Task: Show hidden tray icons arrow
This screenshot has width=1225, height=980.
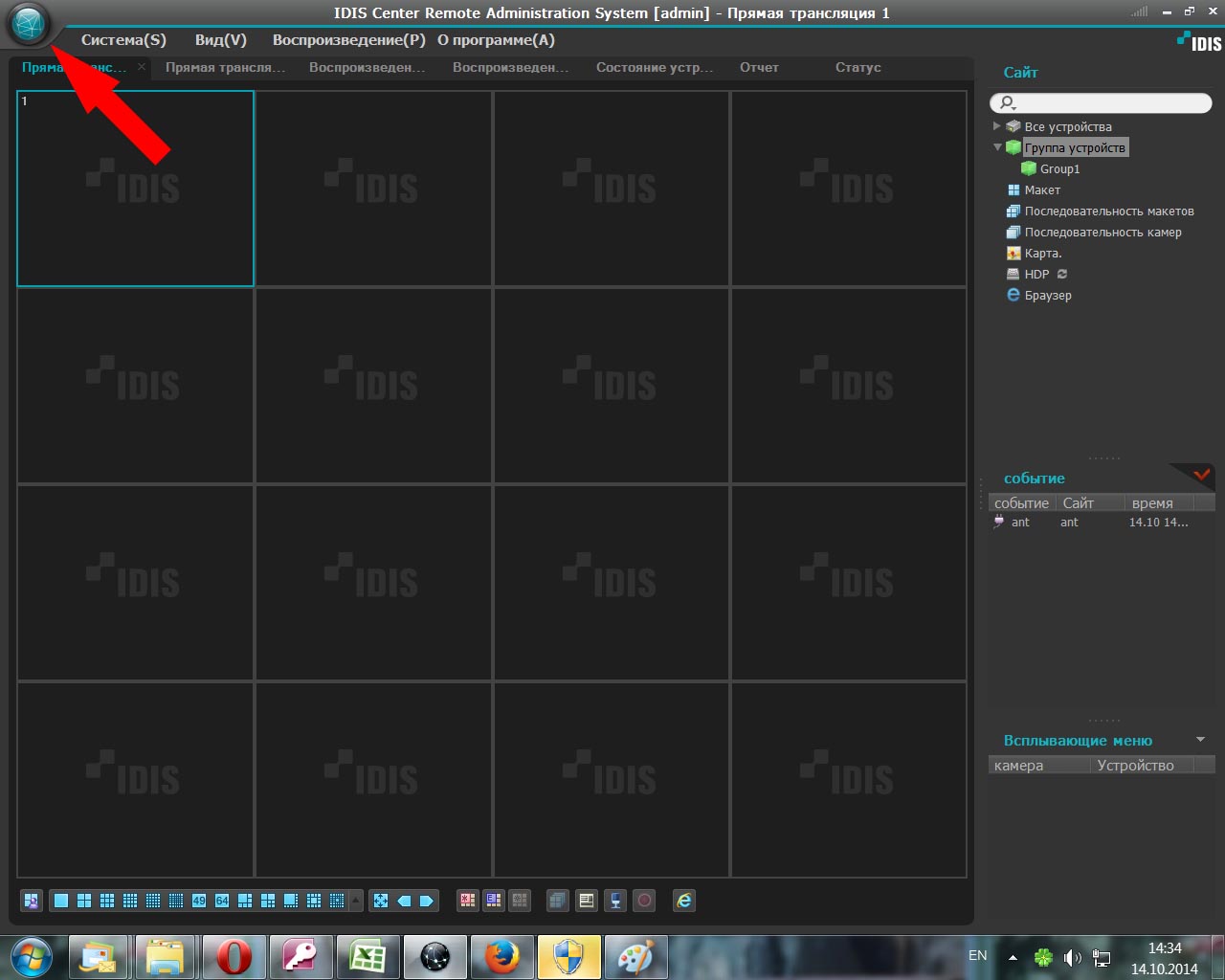Action: (1013, 957)
